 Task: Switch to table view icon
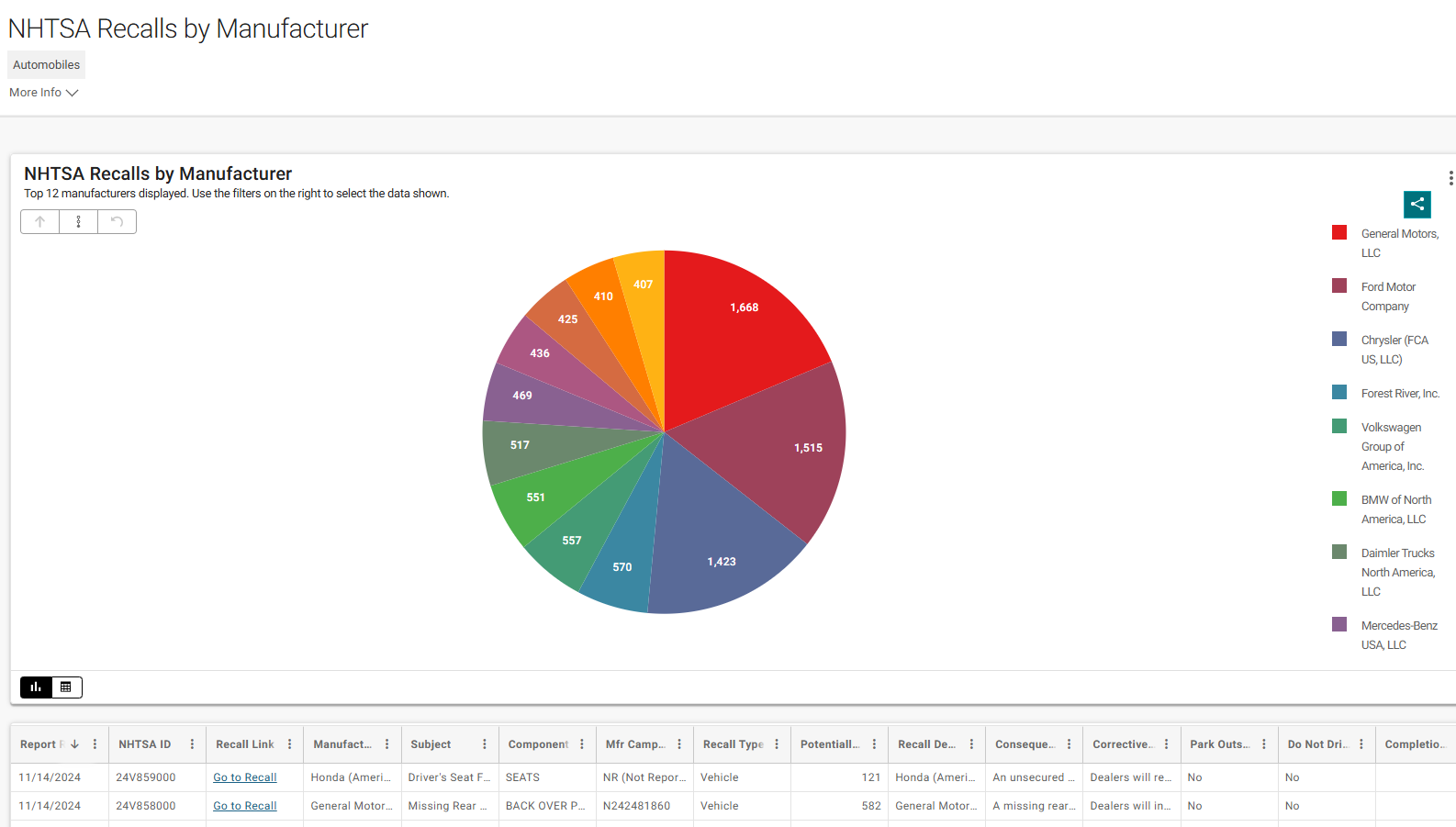66,687
